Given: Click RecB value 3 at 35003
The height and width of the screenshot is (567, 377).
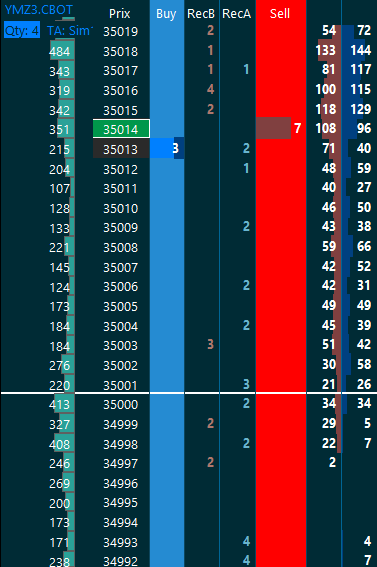Looking at the screenshot, I should tap(210, 344).
